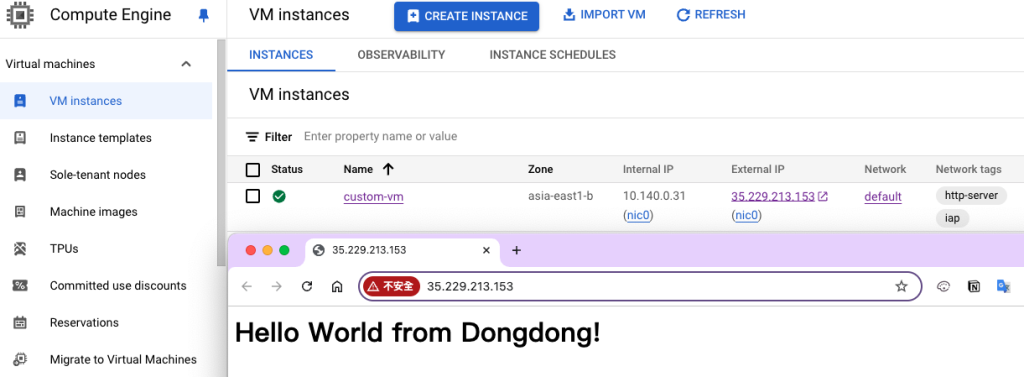Click the globe favicon on the browser tab
This screenshot has height=377, width=1024.
coord(319,250)
